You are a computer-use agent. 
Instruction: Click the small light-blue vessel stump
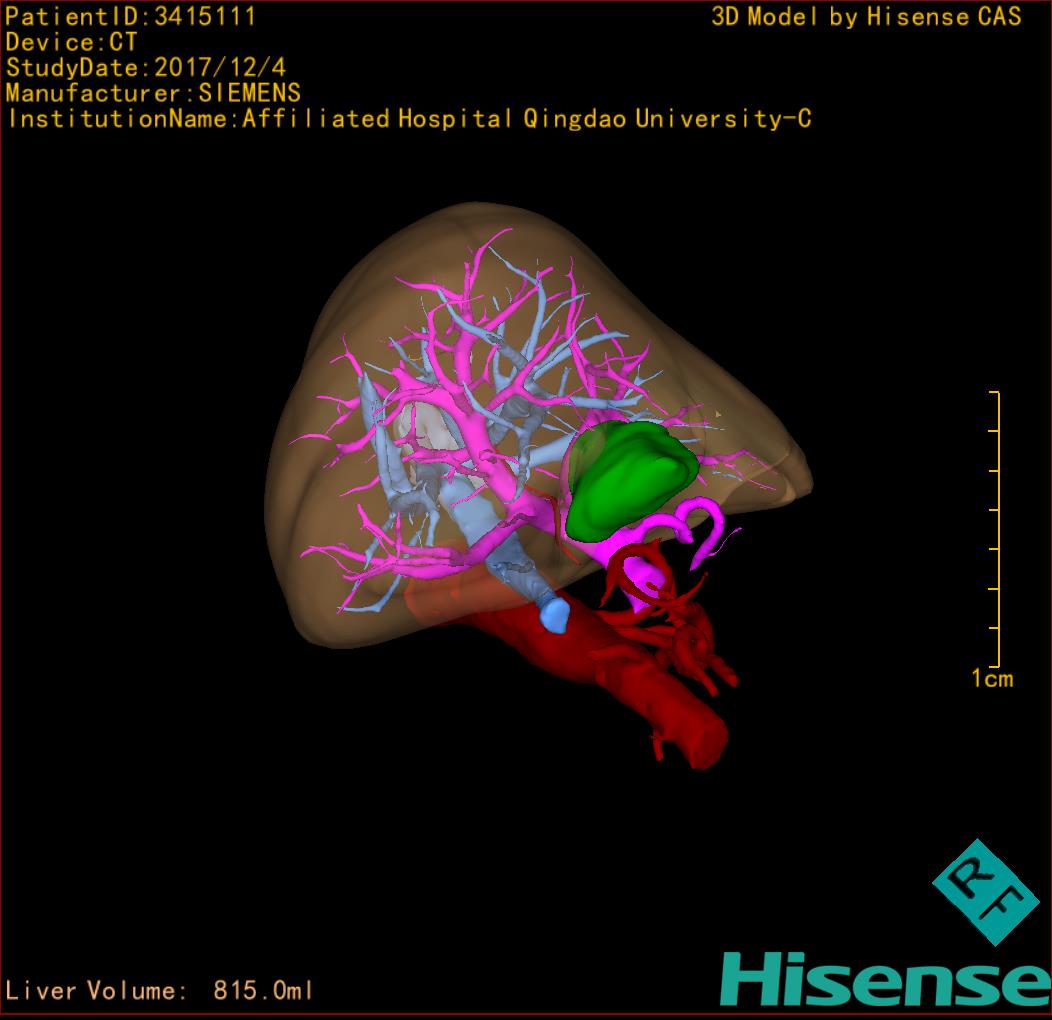(x=555, y=615)
